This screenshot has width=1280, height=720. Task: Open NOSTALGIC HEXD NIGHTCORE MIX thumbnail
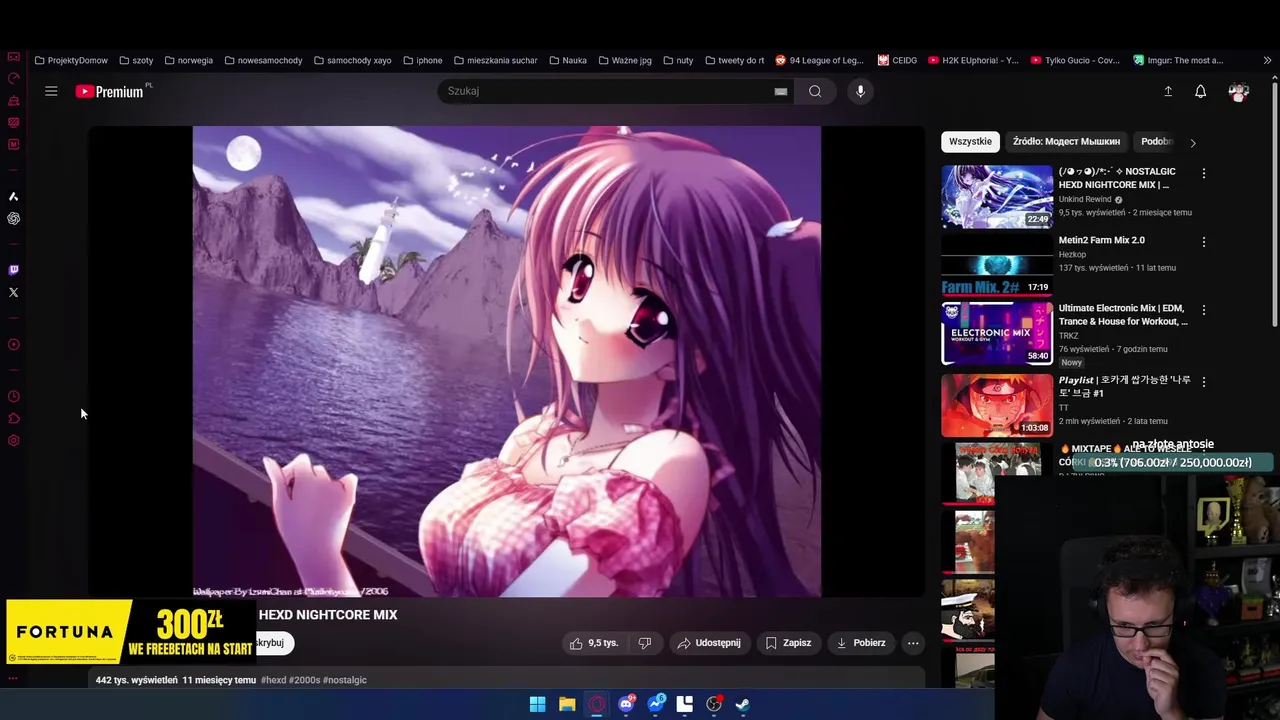[997, 196]
